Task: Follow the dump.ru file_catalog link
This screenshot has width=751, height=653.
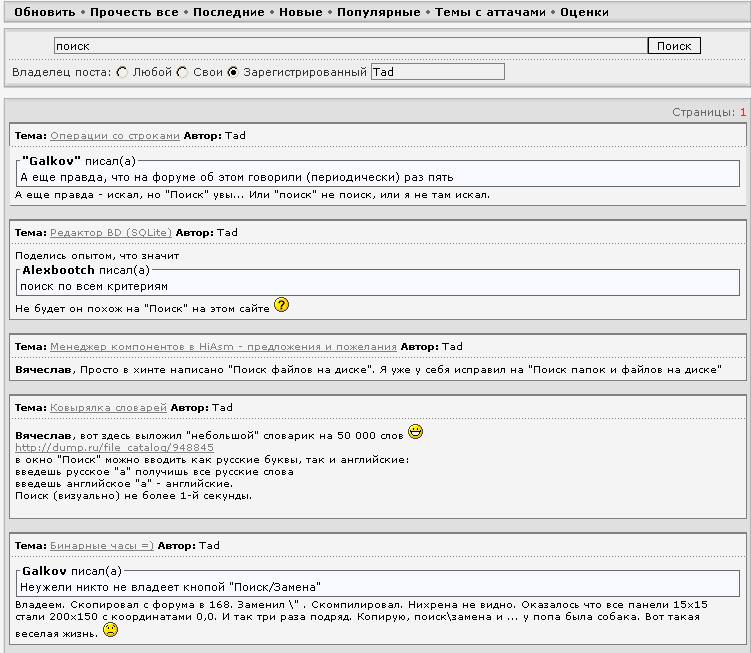Action: [114, 447]
